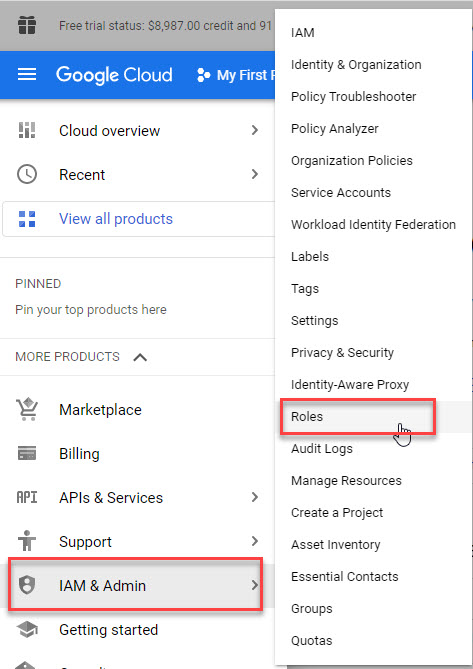Open Organization Policies

(x=352, y=161)
